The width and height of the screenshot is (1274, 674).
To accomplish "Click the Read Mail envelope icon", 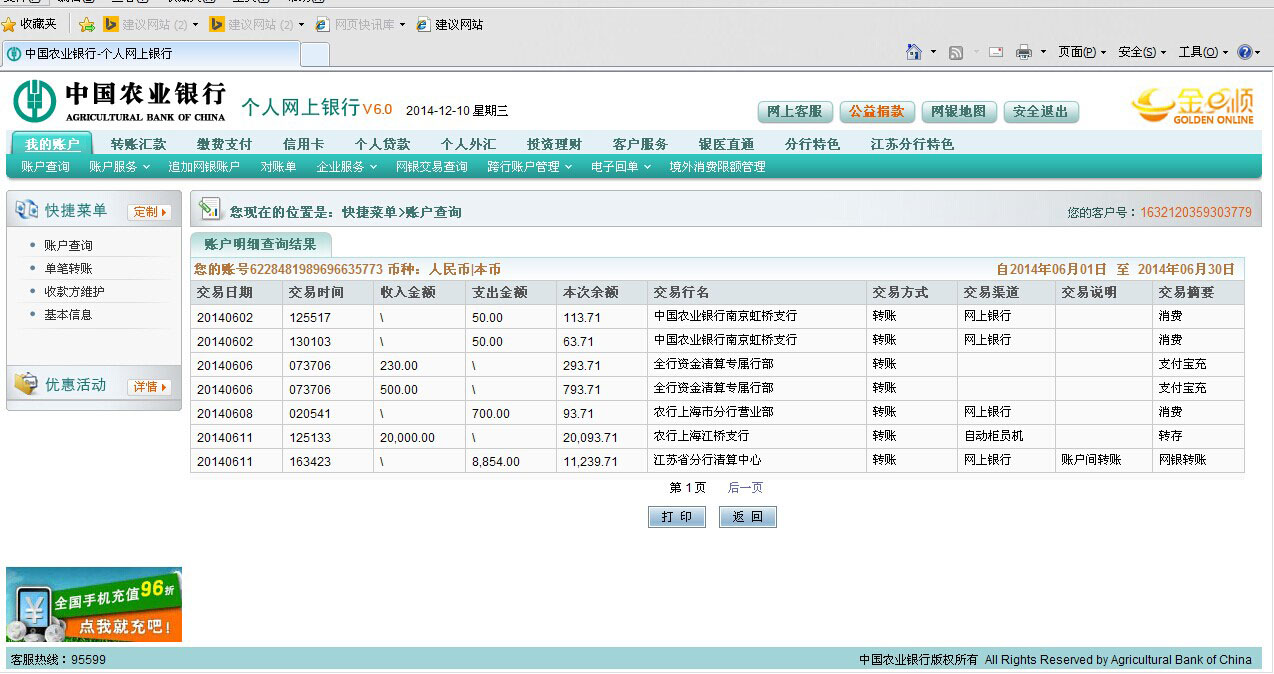I will (x=996, y=52).
